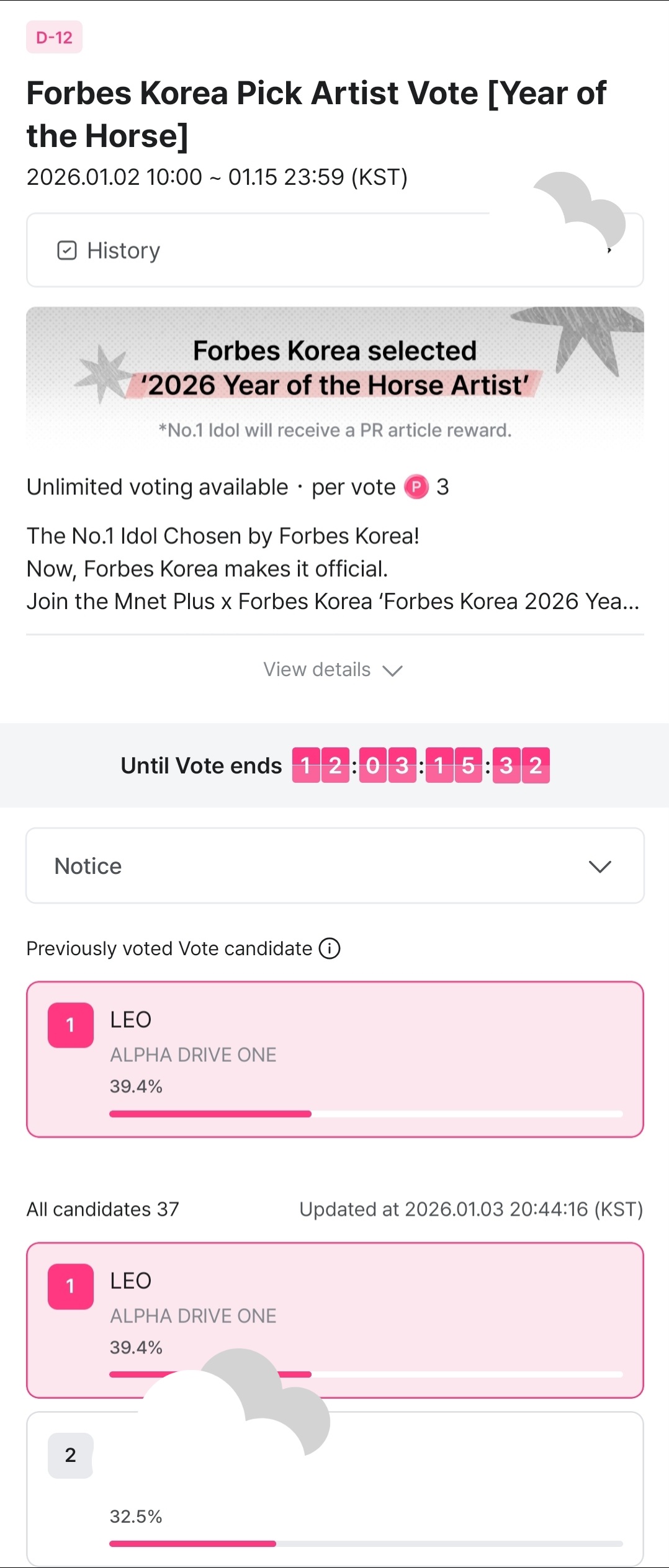Expand View details chevron

(393, 670)
